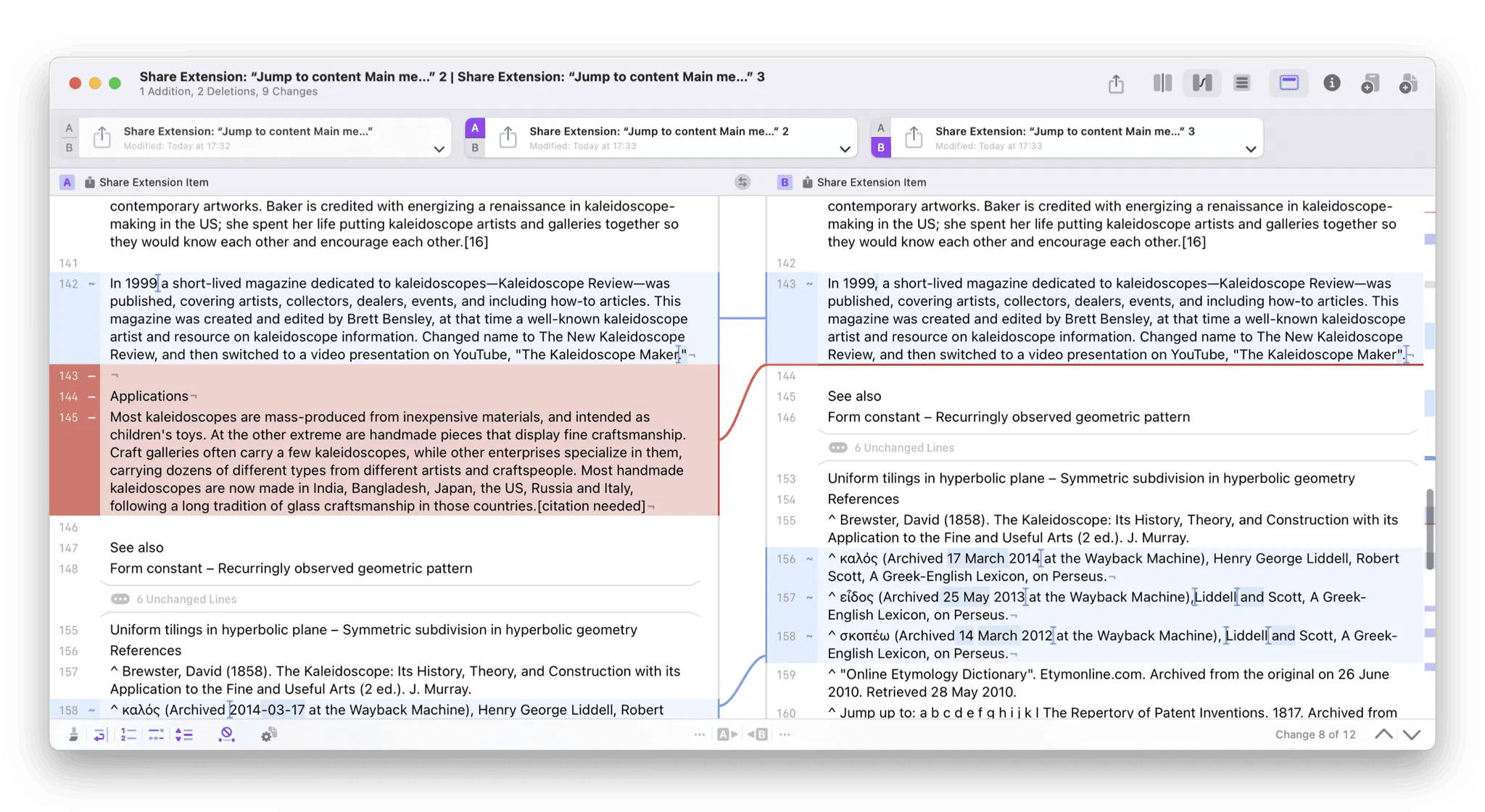This screenshot has width=1485, height=812.
Task: Go to next change arrow
Action: click(1411, 734)
